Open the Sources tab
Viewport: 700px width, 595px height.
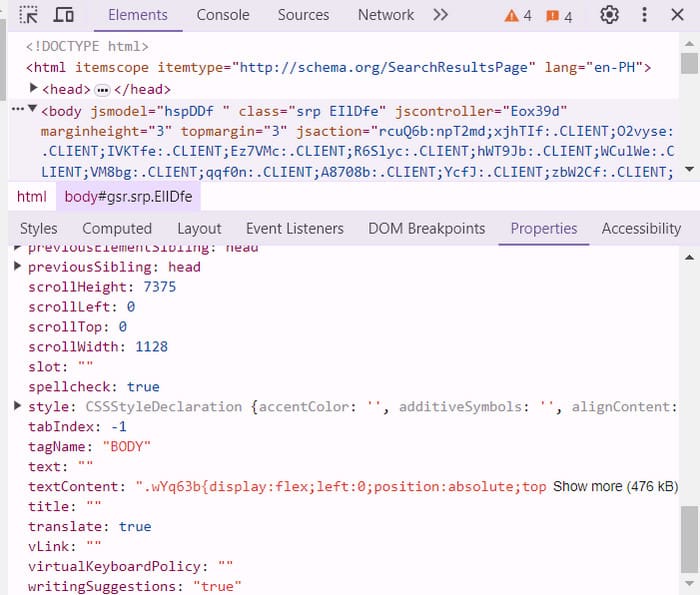coord(303,15)
